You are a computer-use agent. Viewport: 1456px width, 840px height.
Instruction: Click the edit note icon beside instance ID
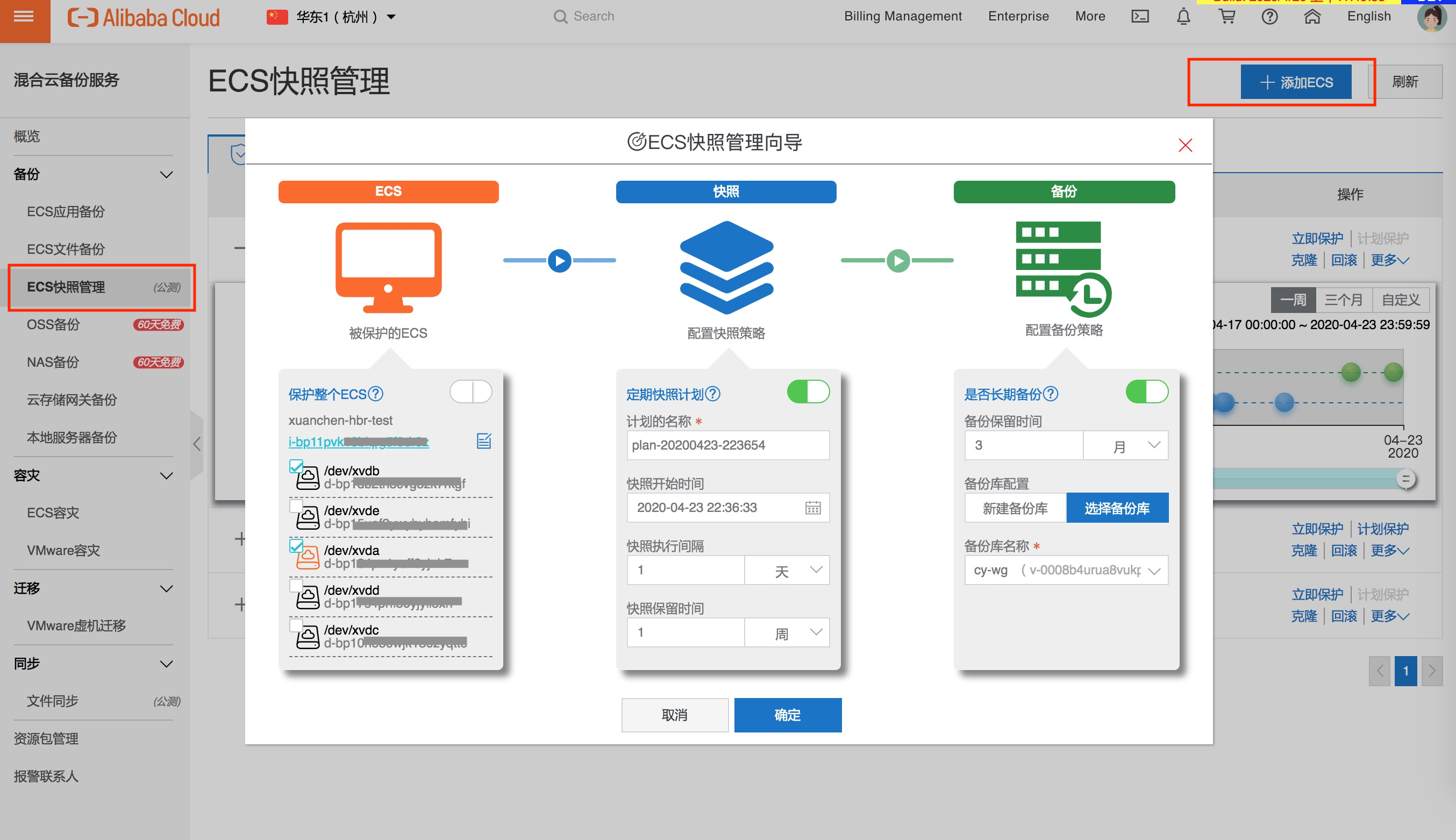pos(484,441)
